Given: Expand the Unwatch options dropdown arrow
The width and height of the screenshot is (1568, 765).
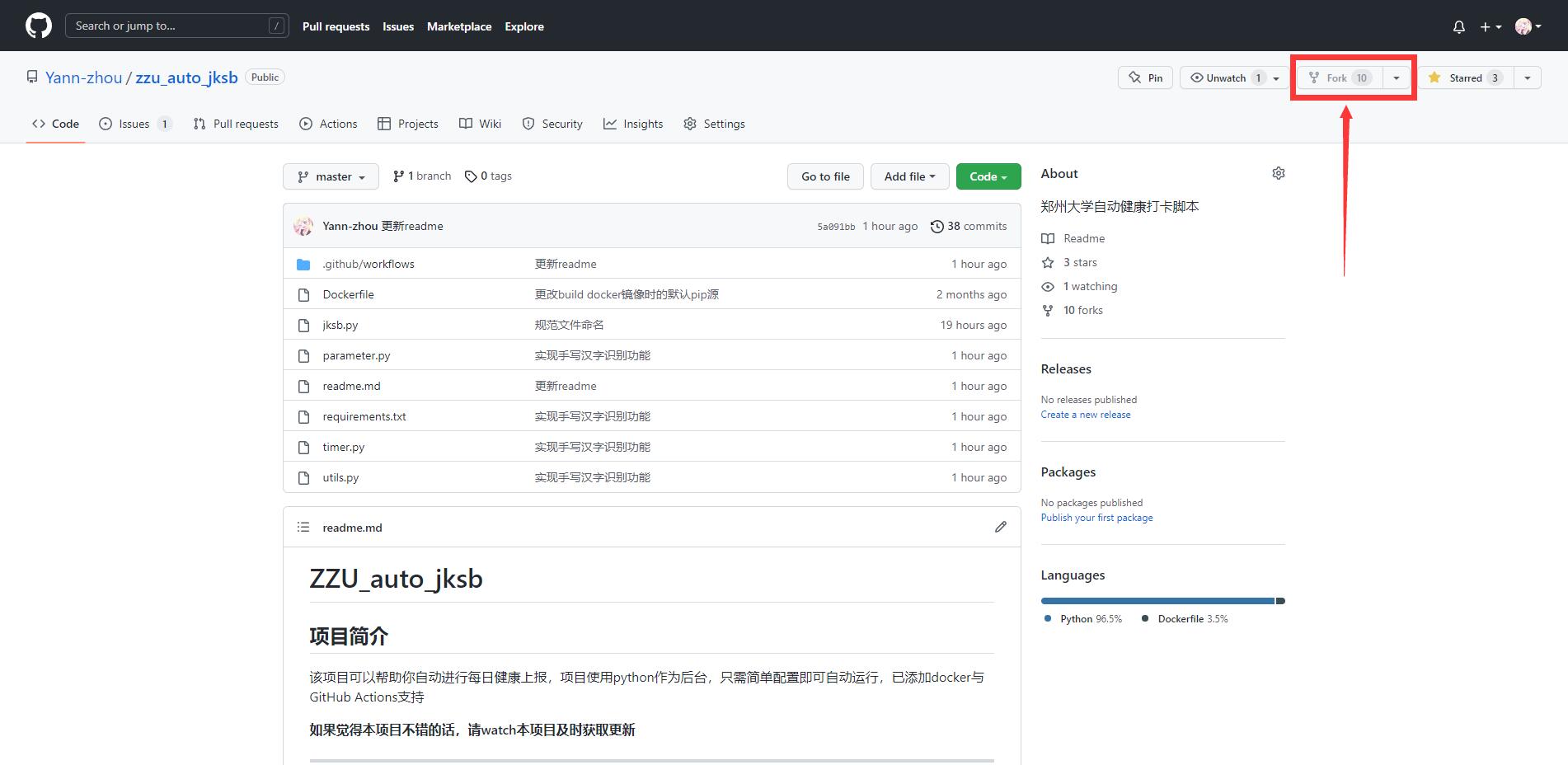Looking at the screenshot, I should [1276, 78].
